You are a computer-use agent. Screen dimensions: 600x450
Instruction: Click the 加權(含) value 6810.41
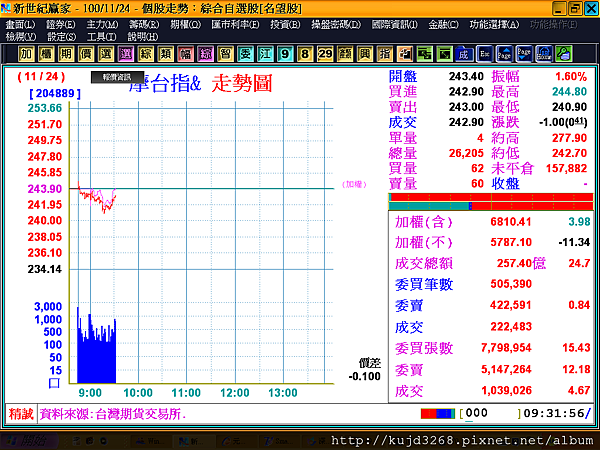pyautogui.click(x=511, y=222)
